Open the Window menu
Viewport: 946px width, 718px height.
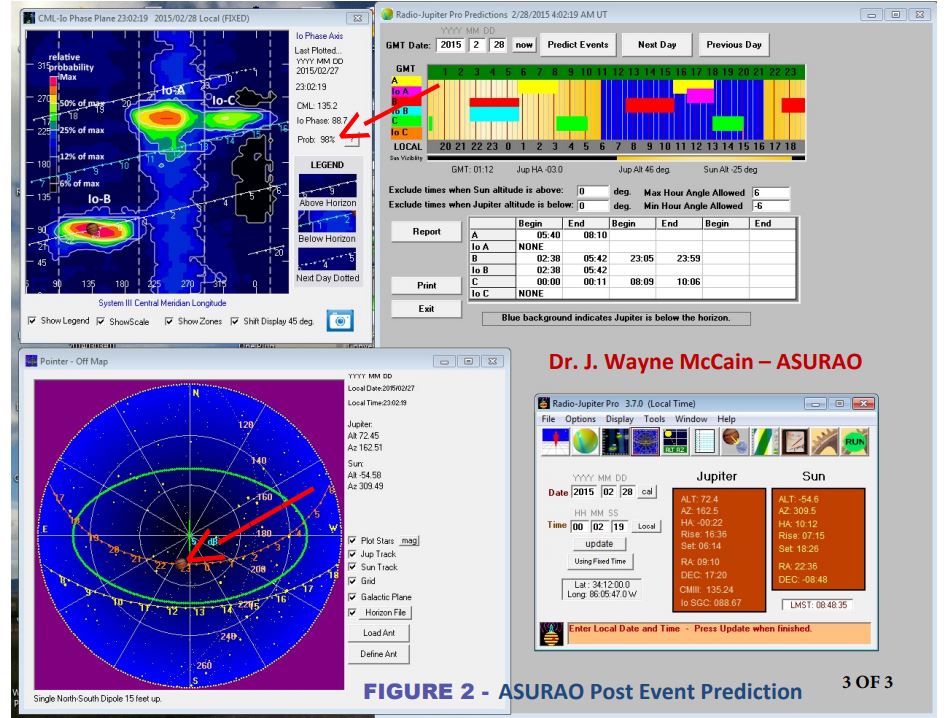point(691,419)
